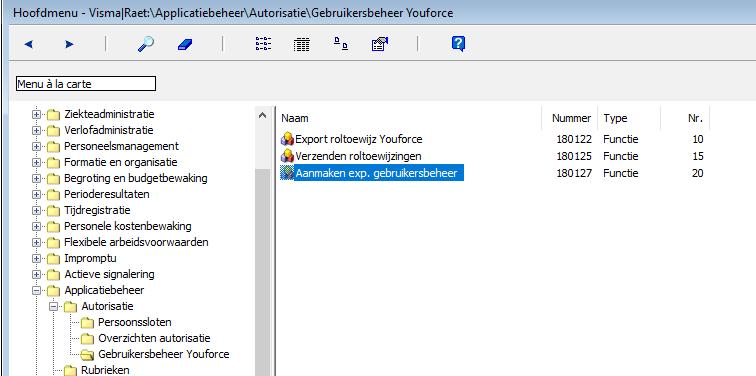Open the properties toolbar icon
This screenshot has height=376, width=756.
click(380, 44)
